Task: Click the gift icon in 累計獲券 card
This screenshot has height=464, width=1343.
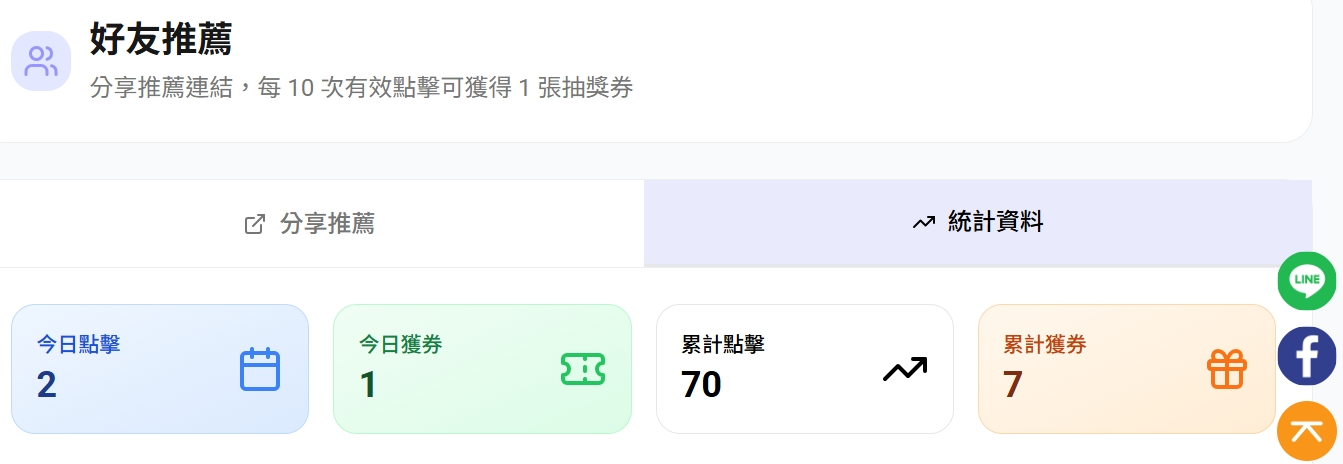Action: (1227, 369)
